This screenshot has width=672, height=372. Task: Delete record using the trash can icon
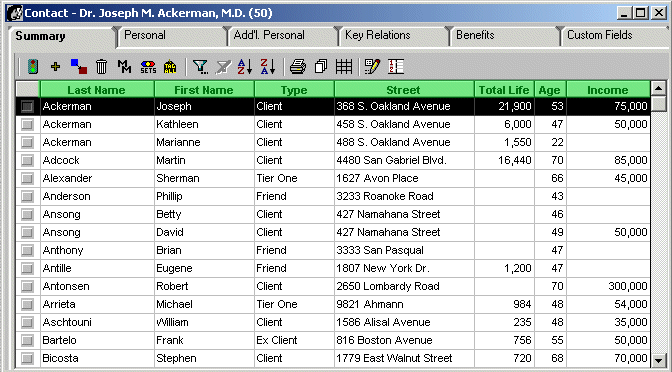[101, 66]
